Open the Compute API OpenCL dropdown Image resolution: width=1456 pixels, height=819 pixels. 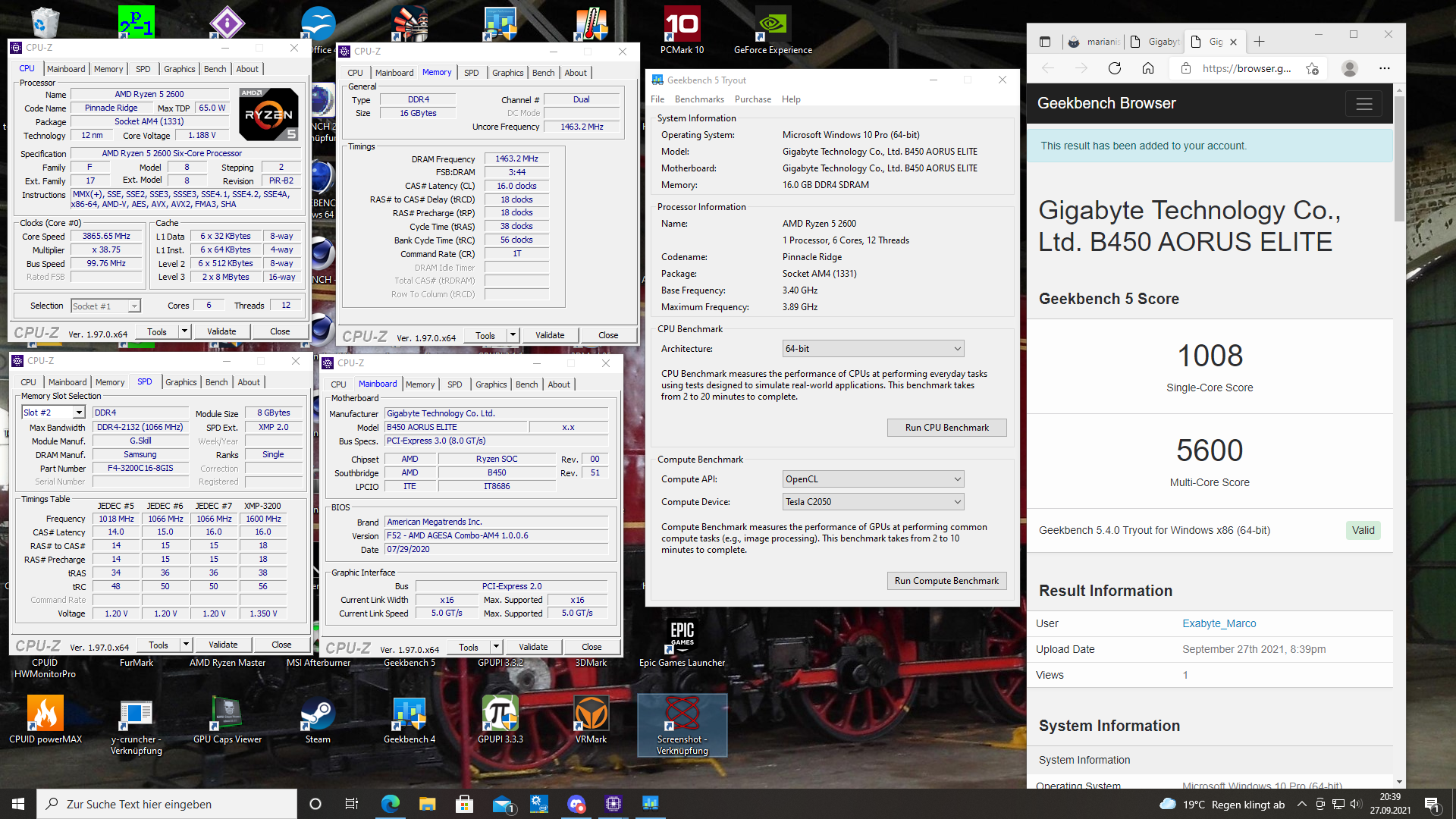click(x=873, y=479)
